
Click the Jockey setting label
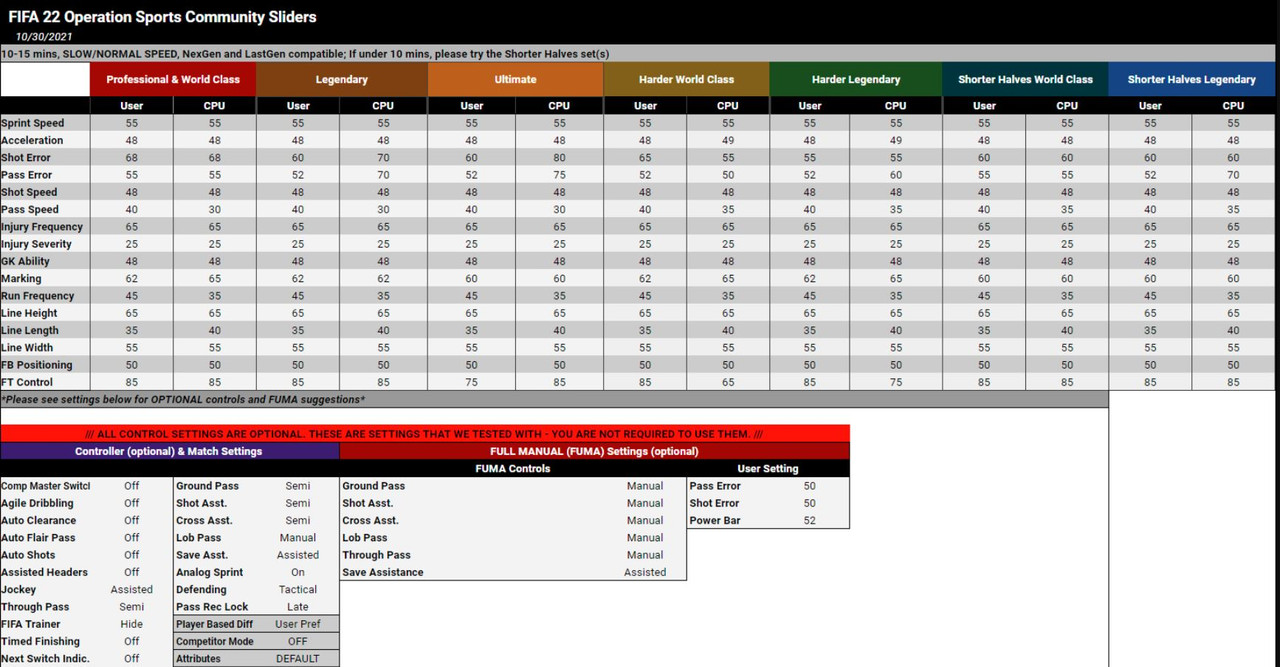pyautogui.click(x=19, y=590)
